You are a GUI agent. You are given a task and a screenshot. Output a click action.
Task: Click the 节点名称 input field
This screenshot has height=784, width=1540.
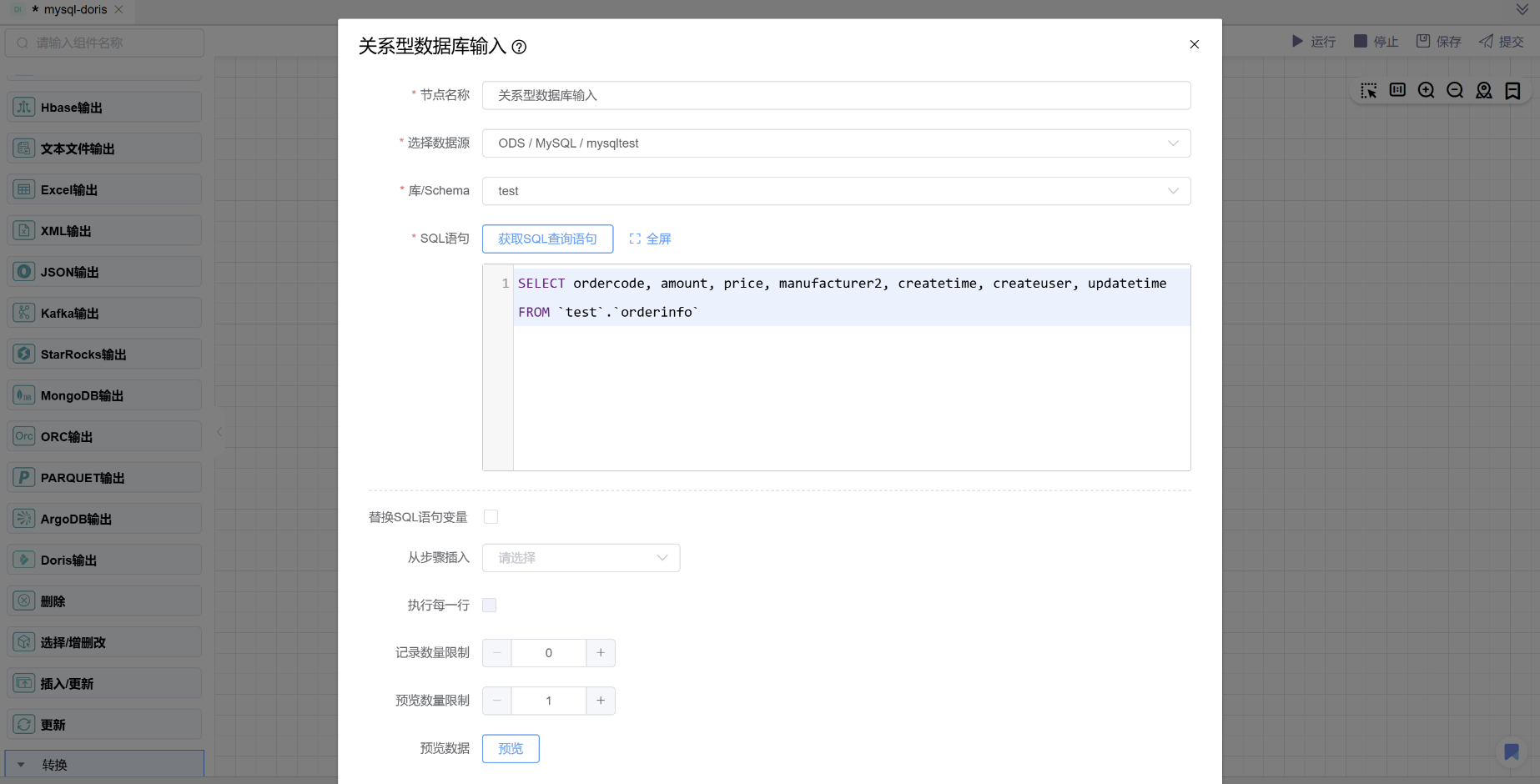pyautogui.click(x=836, y=96)
